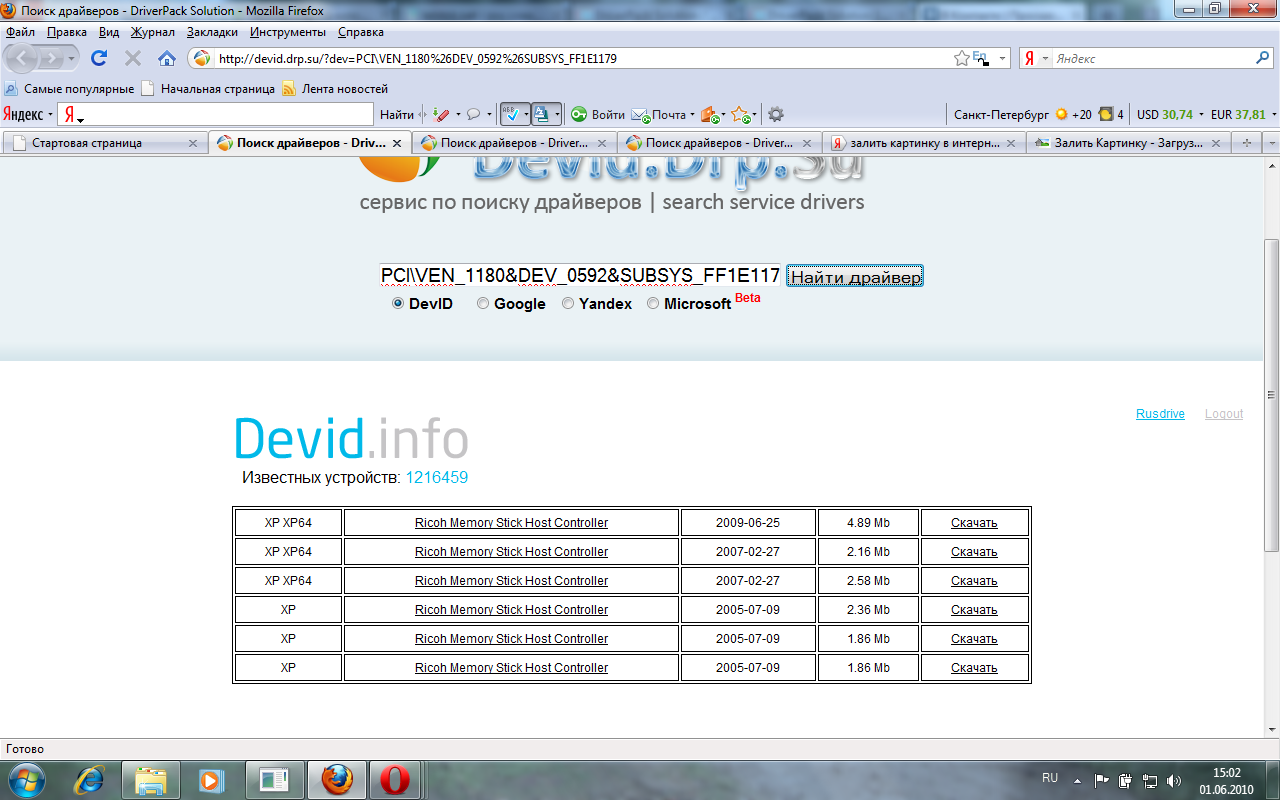This screenshot has width=1280, height=800.
Task: Click the Найти button on Yandex Bar
Action: (397, 115)
